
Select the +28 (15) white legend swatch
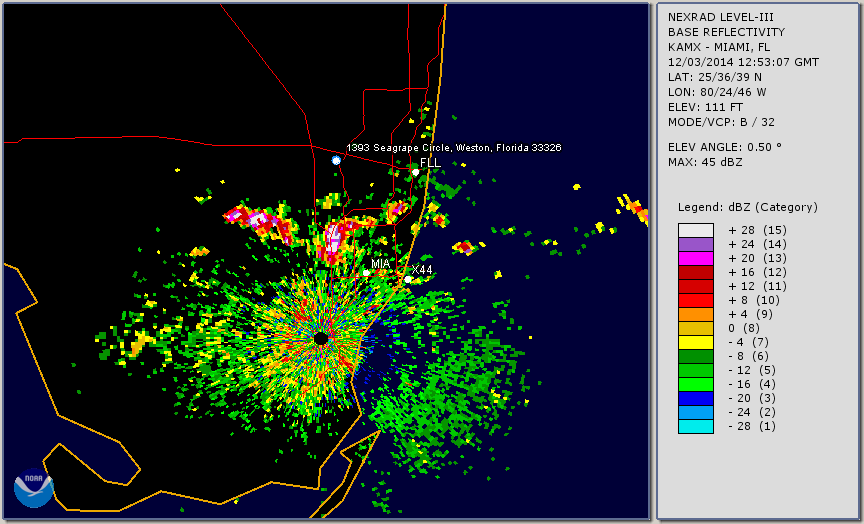coord(696,230)
